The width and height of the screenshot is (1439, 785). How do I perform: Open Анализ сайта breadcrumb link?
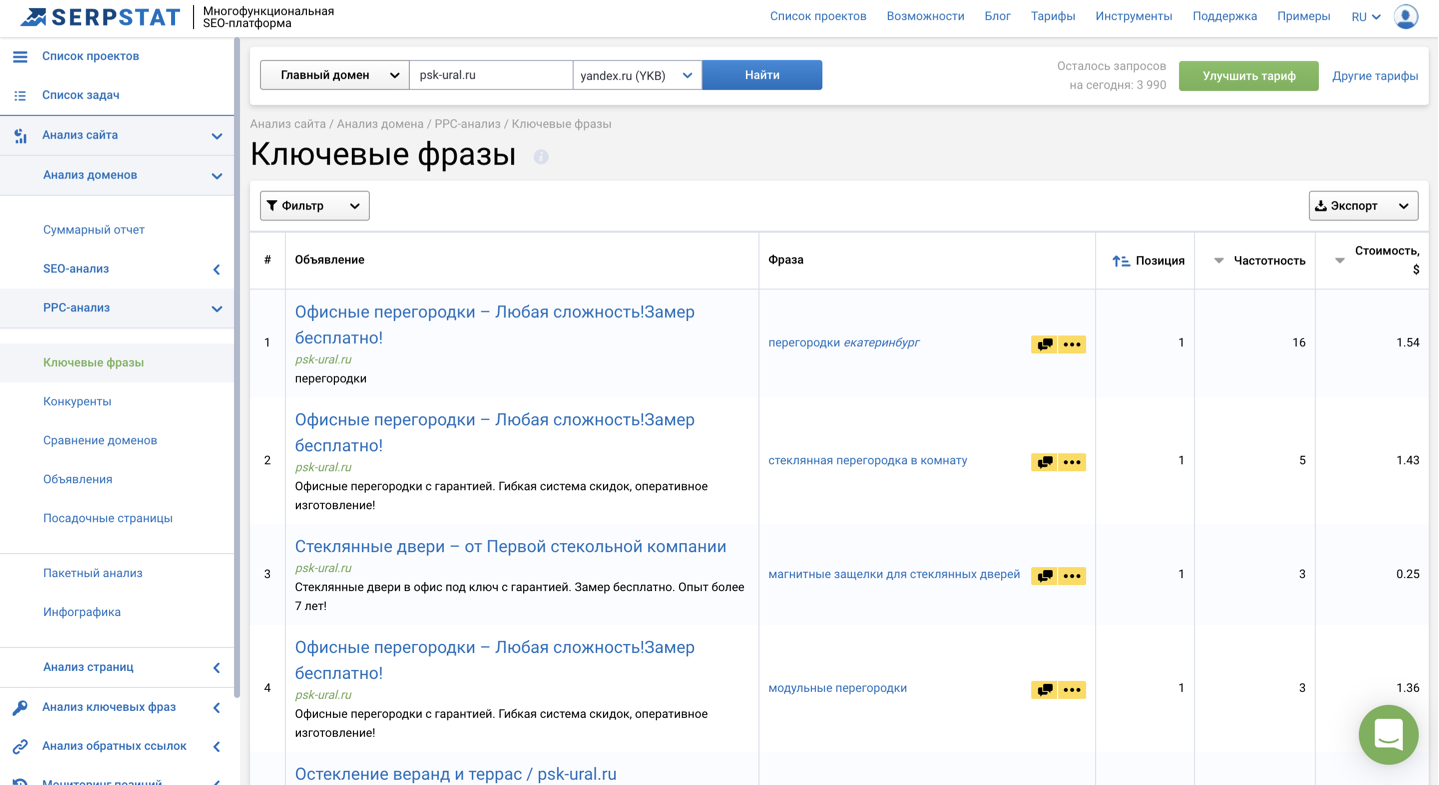288,124
